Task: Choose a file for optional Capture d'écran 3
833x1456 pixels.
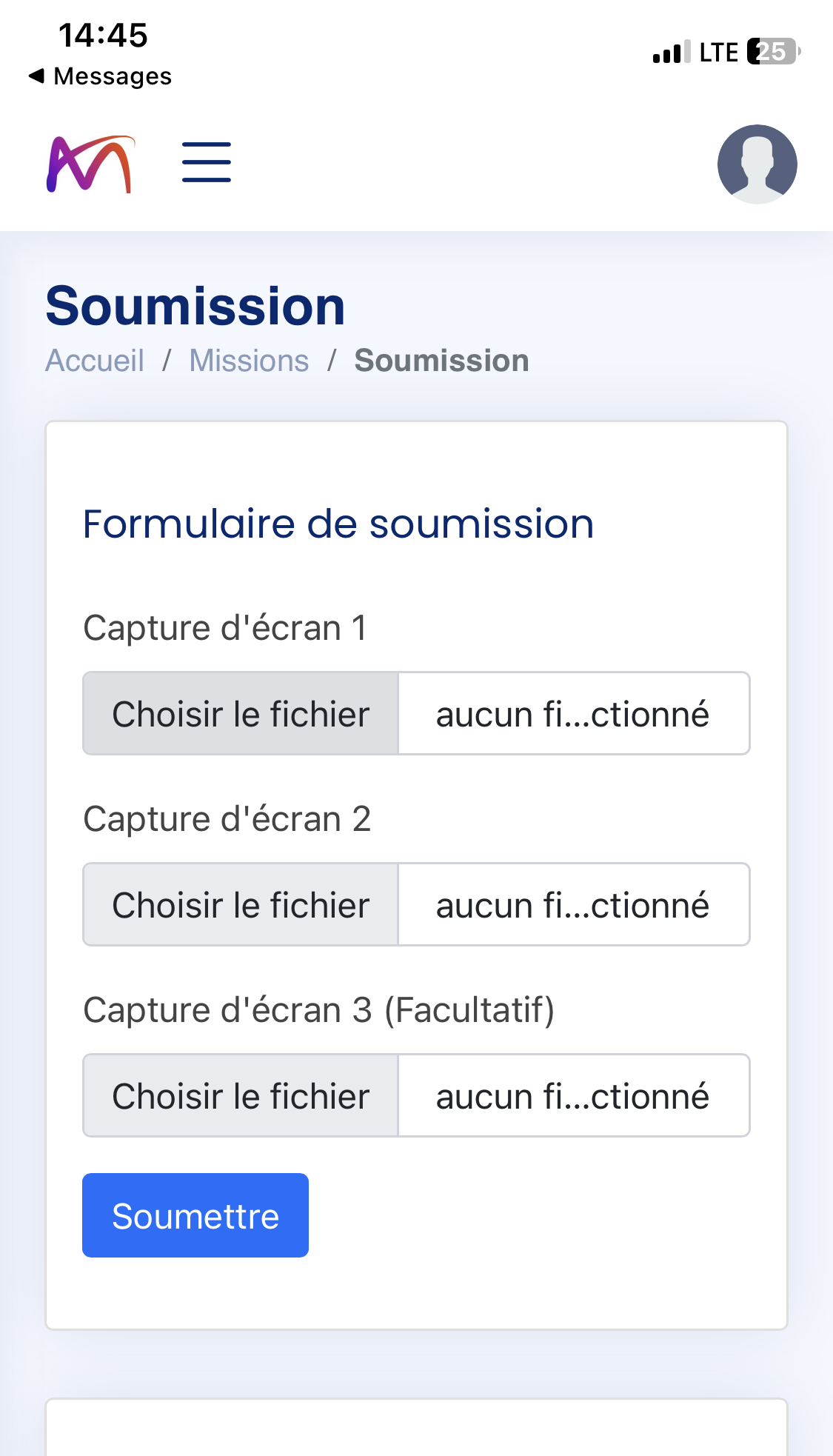Action: click(241, 1096)
